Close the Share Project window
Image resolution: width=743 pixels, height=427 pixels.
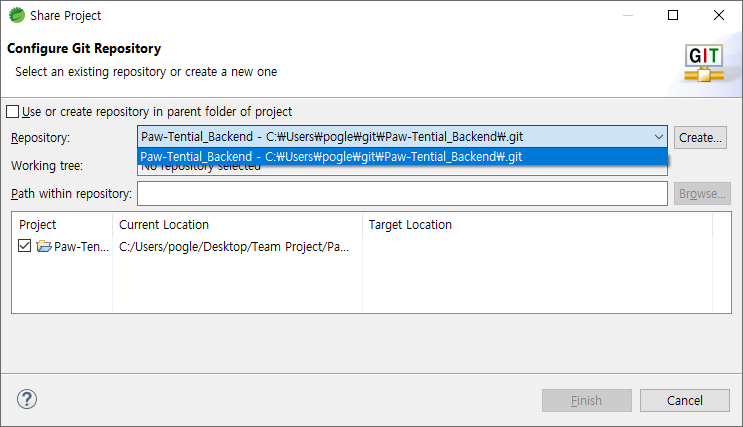[719, 15]
